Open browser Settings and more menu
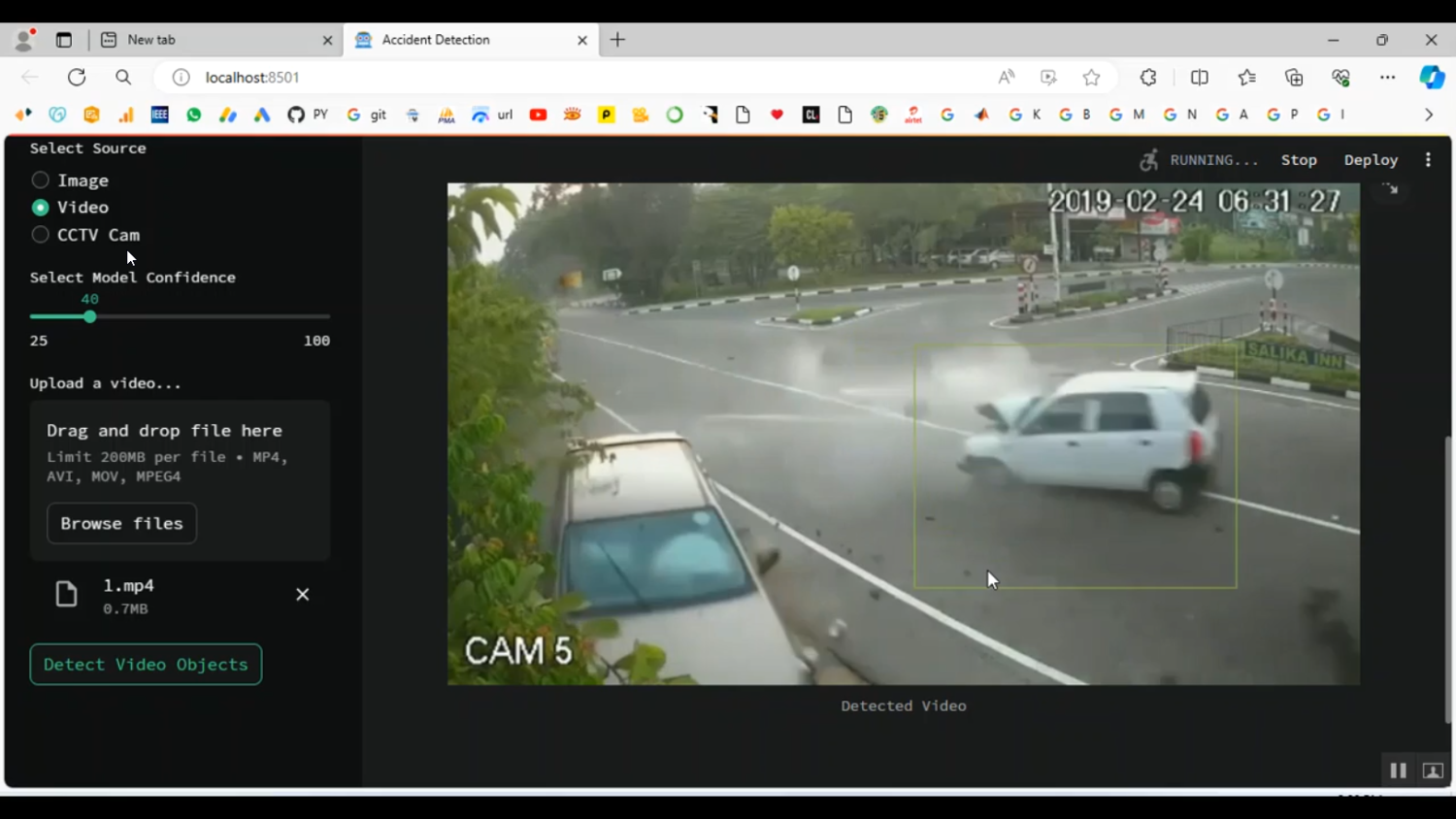The width and height of the screenshot is (1456, 819). click(1387, 78)
